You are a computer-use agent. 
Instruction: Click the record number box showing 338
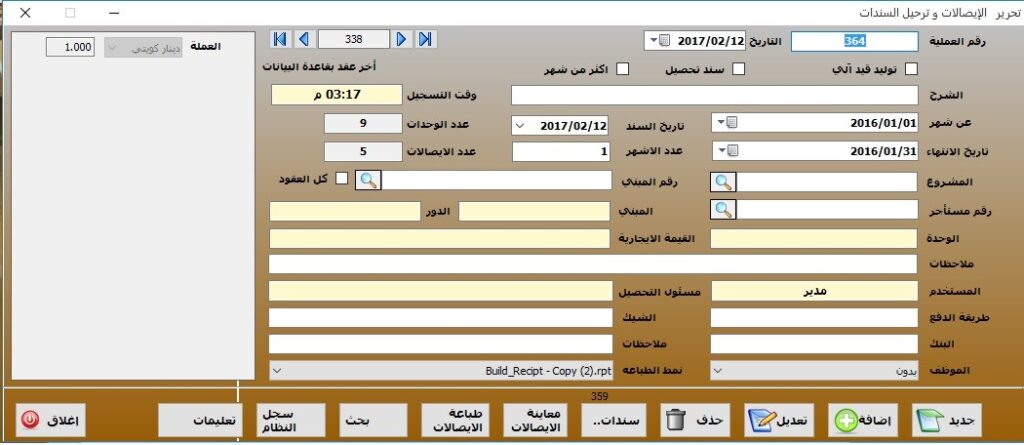point(353,39)
